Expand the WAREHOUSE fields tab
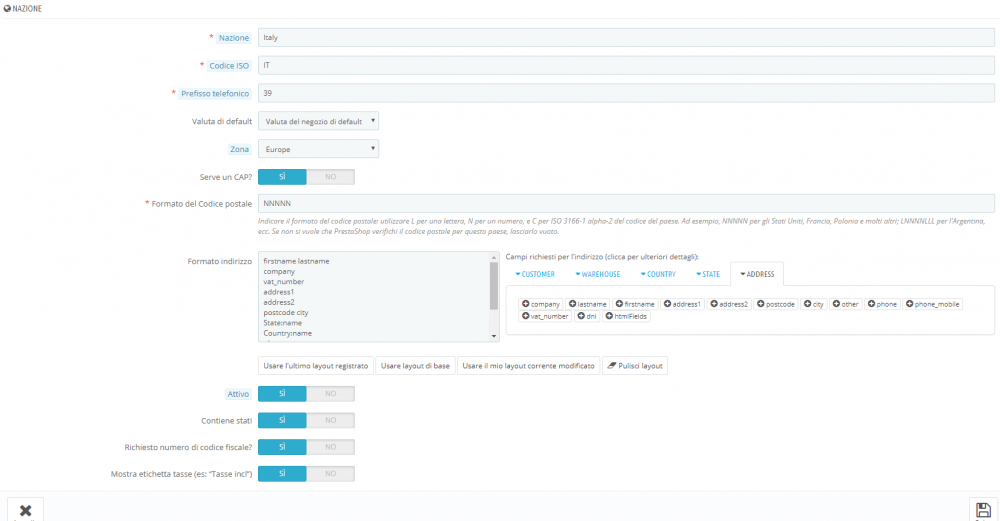 [598, 274]
